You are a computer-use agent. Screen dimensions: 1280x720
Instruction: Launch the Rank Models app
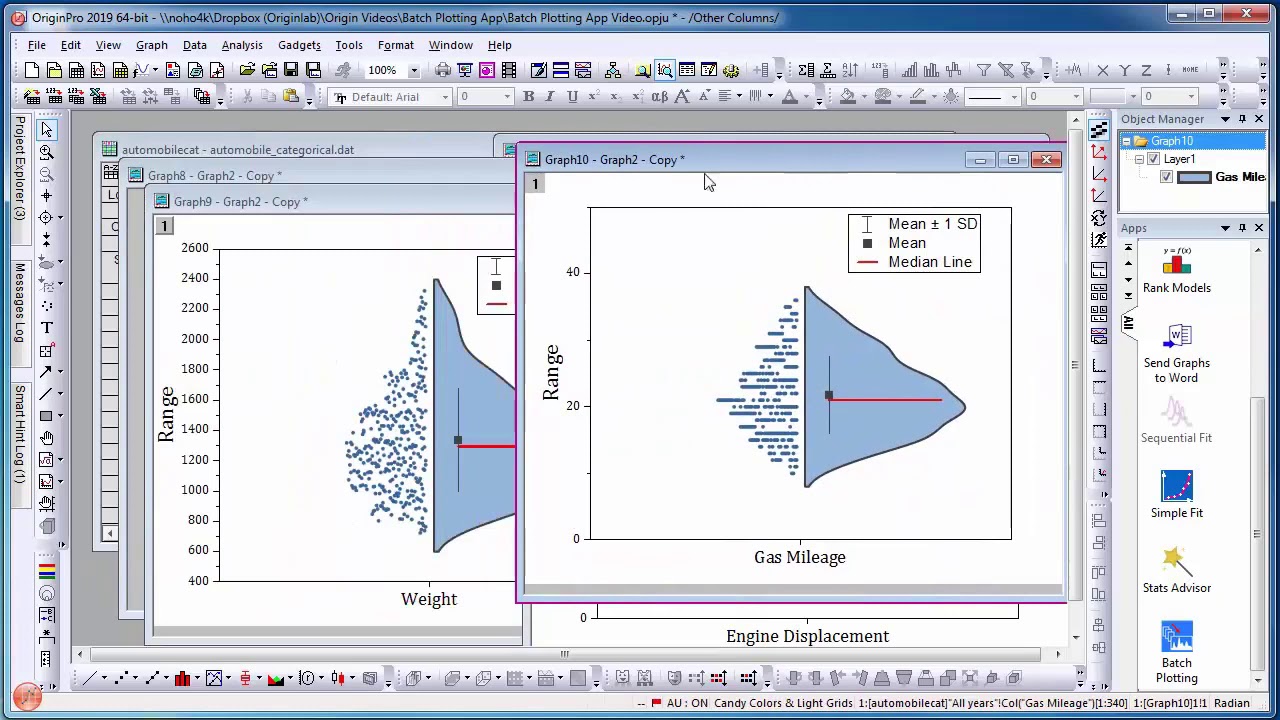click(1177, 272)
